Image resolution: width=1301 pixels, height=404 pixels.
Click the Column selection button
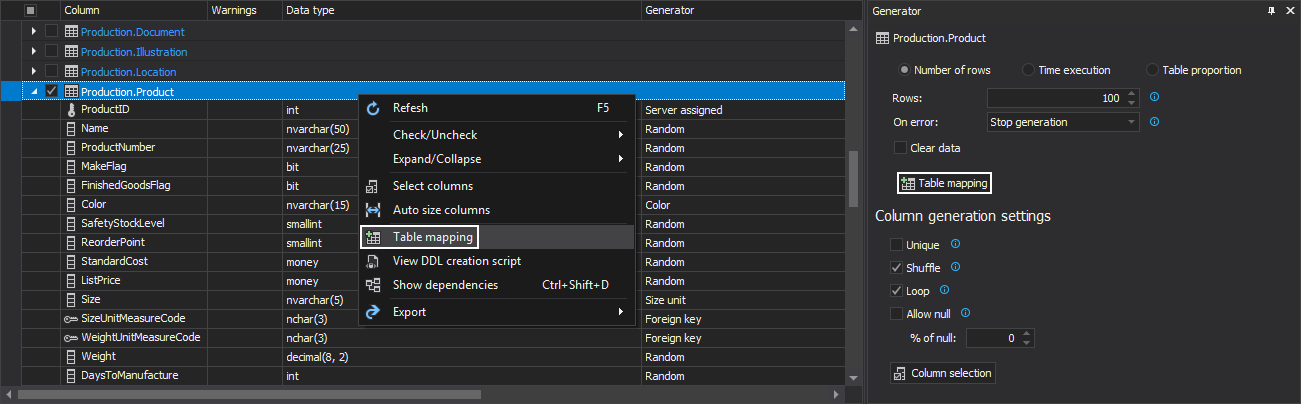click(x=942, y=373)
